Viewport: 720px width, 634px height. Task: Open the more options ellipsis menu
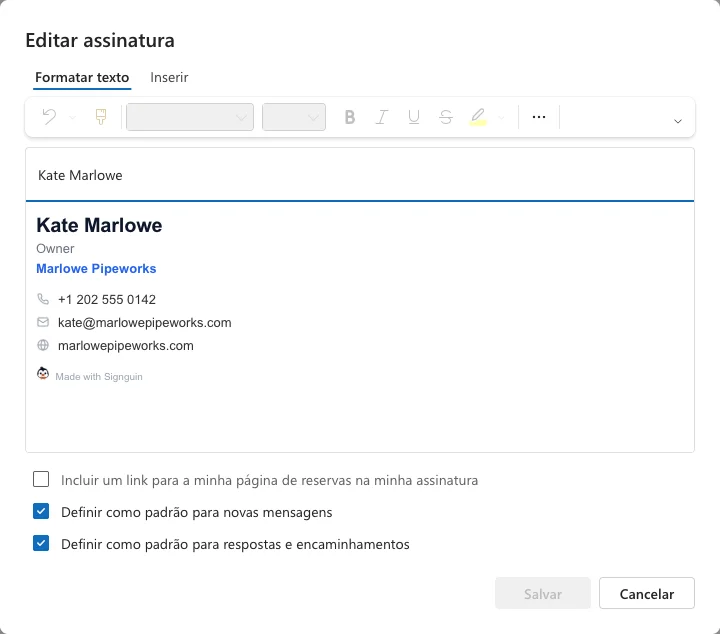[x=539, y=117]
